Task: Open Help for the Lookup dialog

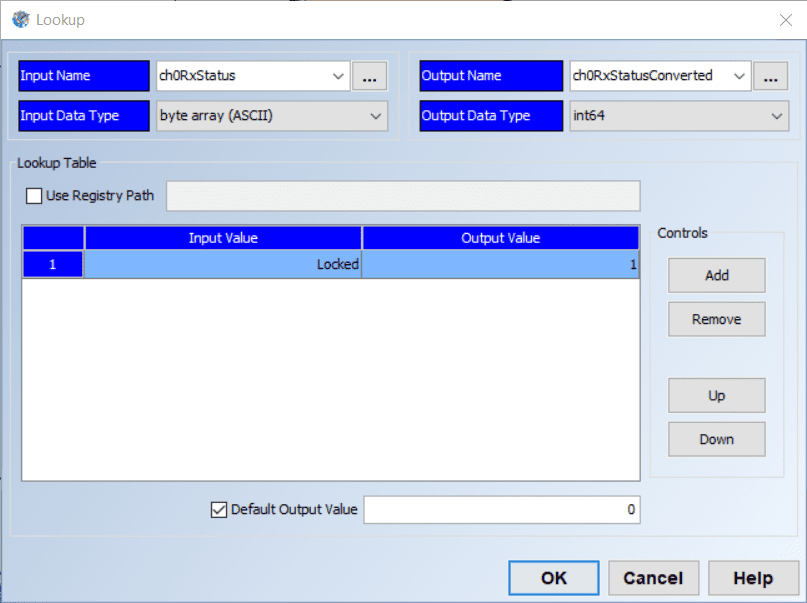Action: tap(753, 578)
